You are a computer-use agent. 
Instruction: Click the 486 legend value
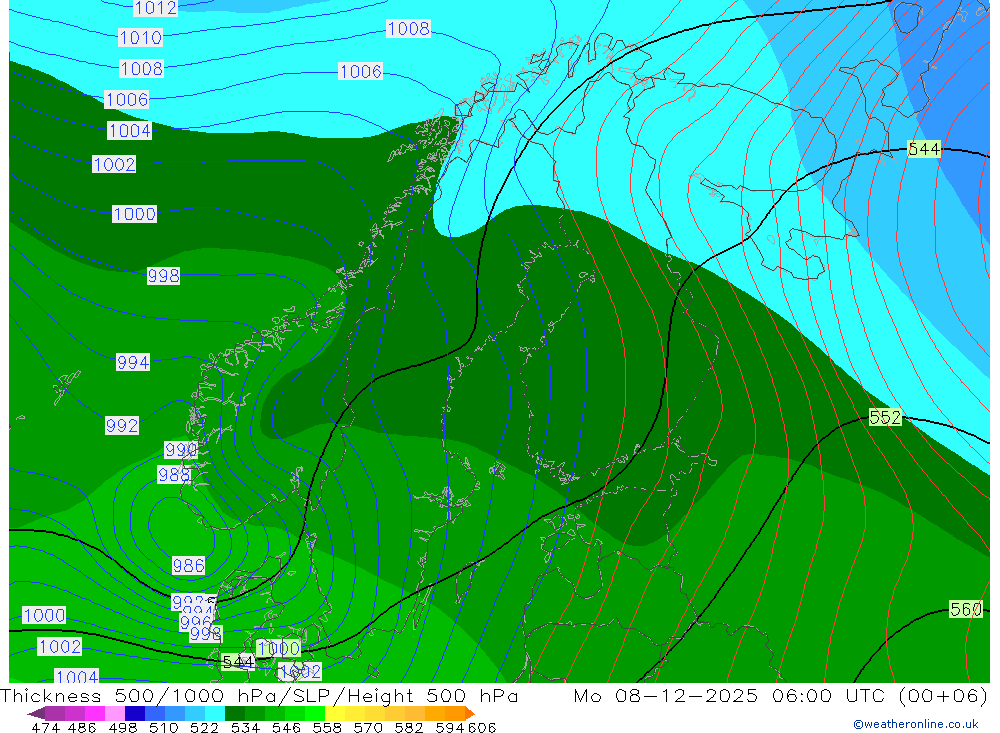coord(82,727)
